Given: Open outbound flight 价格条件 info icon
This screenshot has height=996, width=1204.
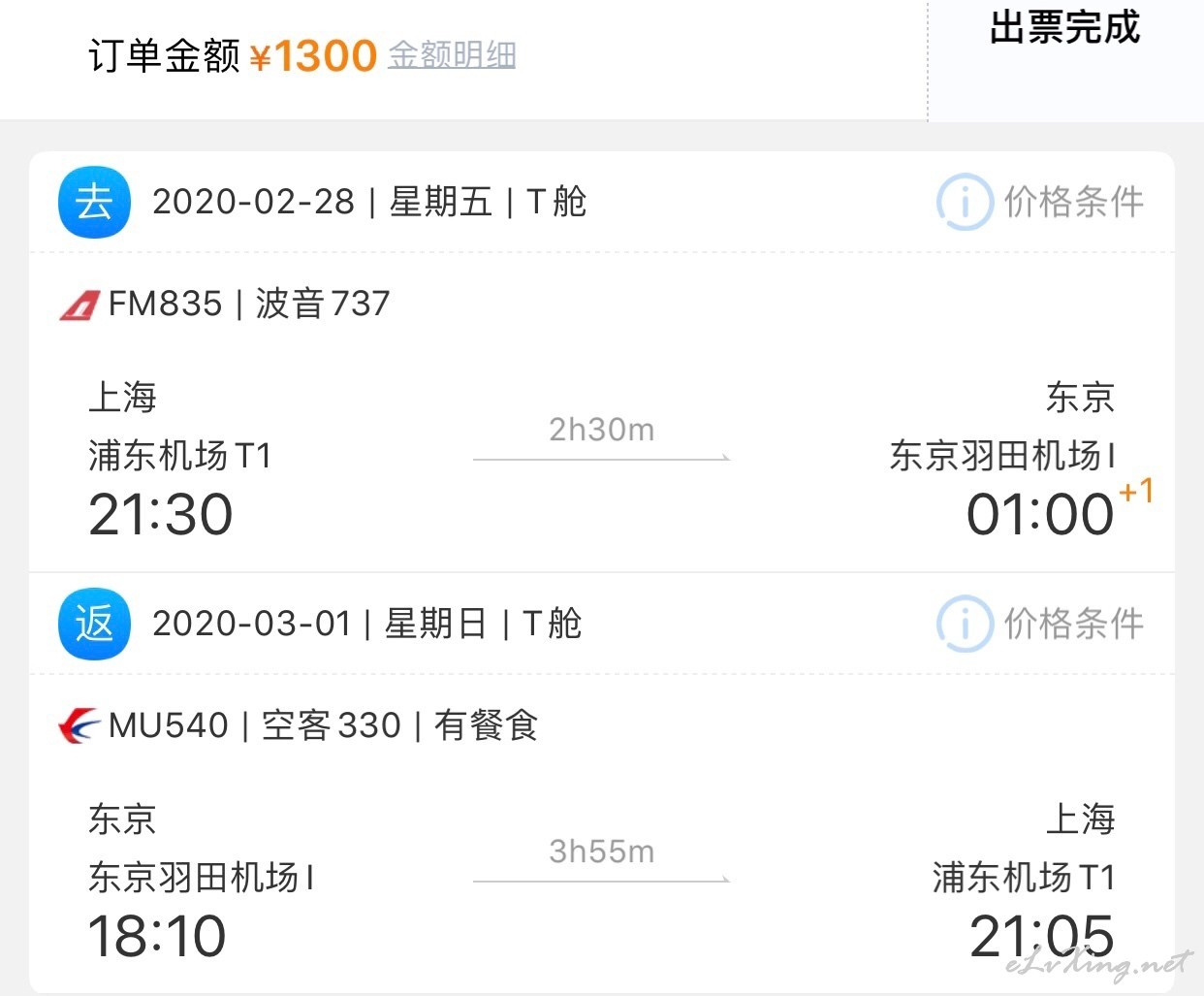Looking at the screenshot, I should 965,203.
